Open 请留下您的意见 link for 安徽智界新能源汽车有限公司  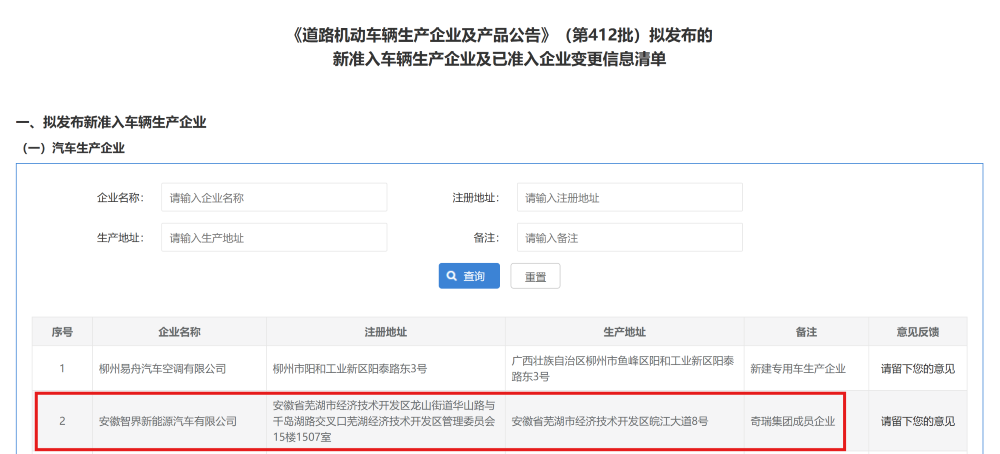(x=918, y=421)
